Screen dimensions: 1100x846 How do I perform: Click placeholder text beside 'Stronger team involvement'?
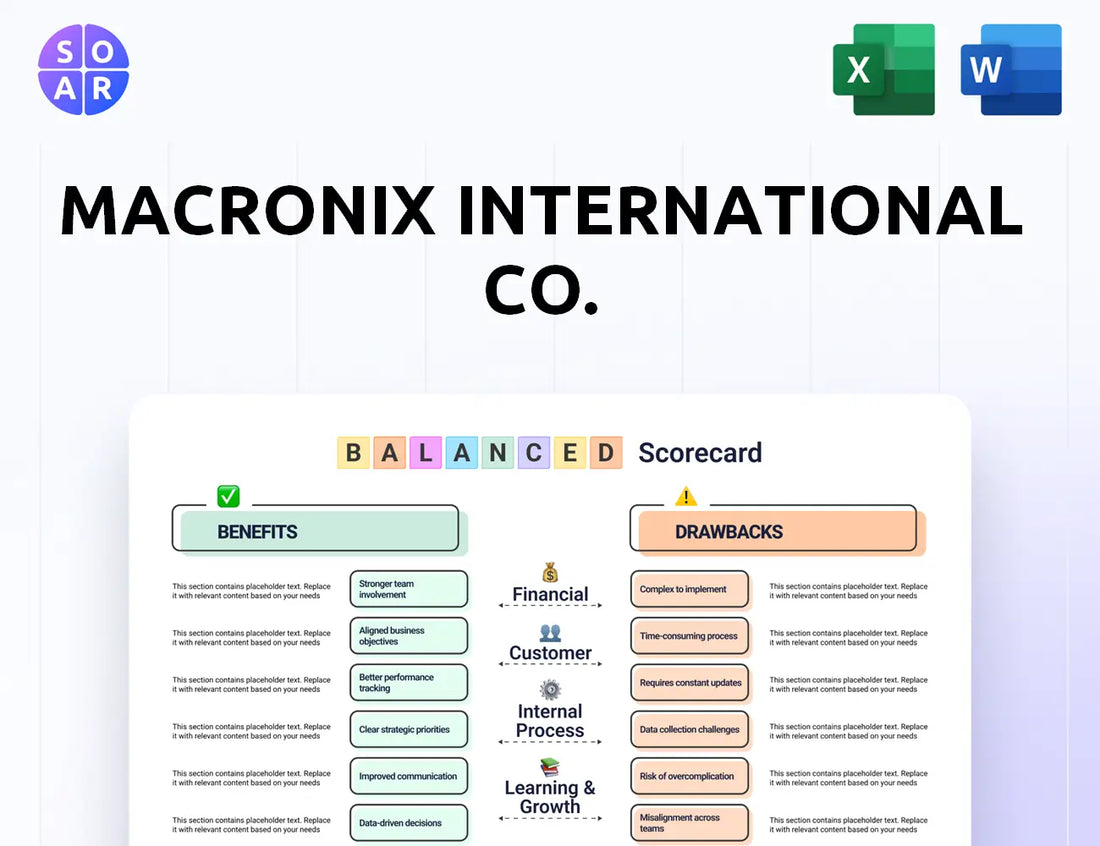click(251, 591)
